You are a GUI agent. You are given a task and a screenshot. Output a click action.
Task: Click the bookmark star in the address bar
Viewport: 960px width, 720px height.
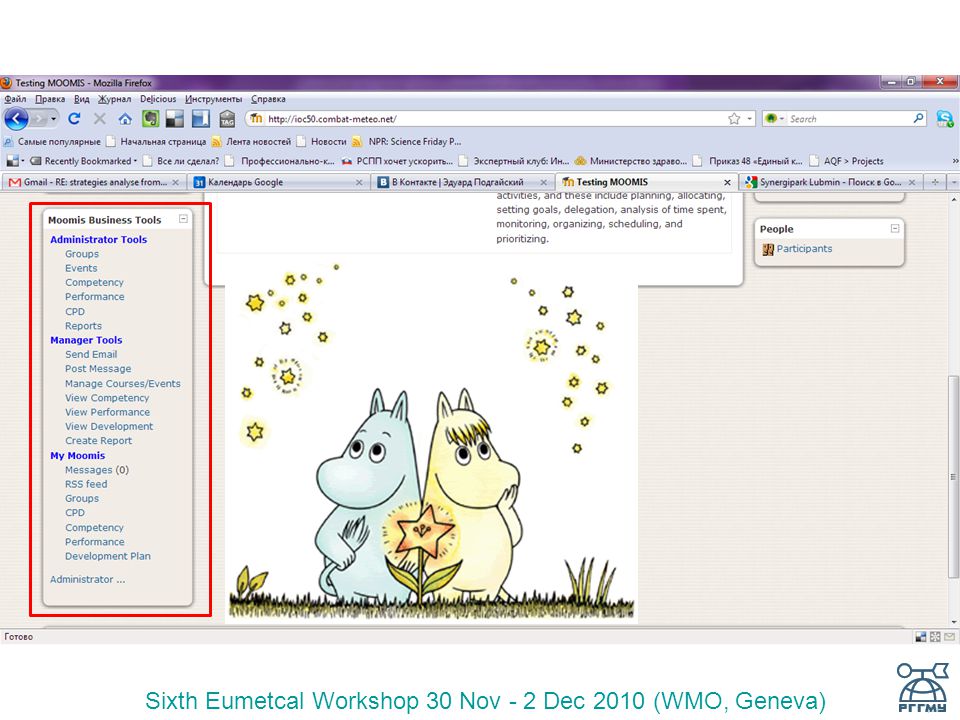(x=734, y=119)
